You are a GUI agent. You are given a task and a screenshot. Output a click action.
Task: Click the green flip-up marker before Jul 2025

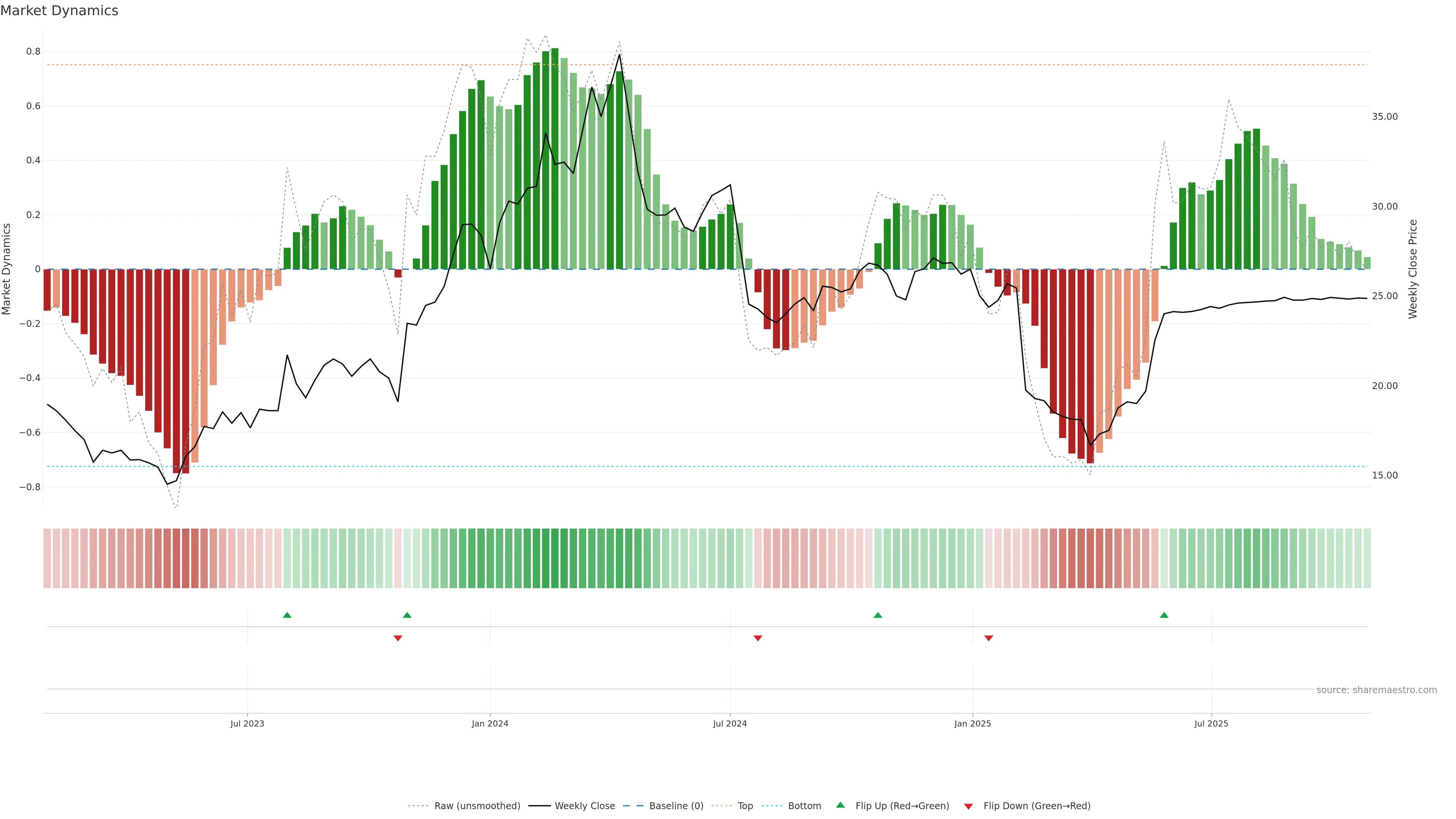(1164, 615)
